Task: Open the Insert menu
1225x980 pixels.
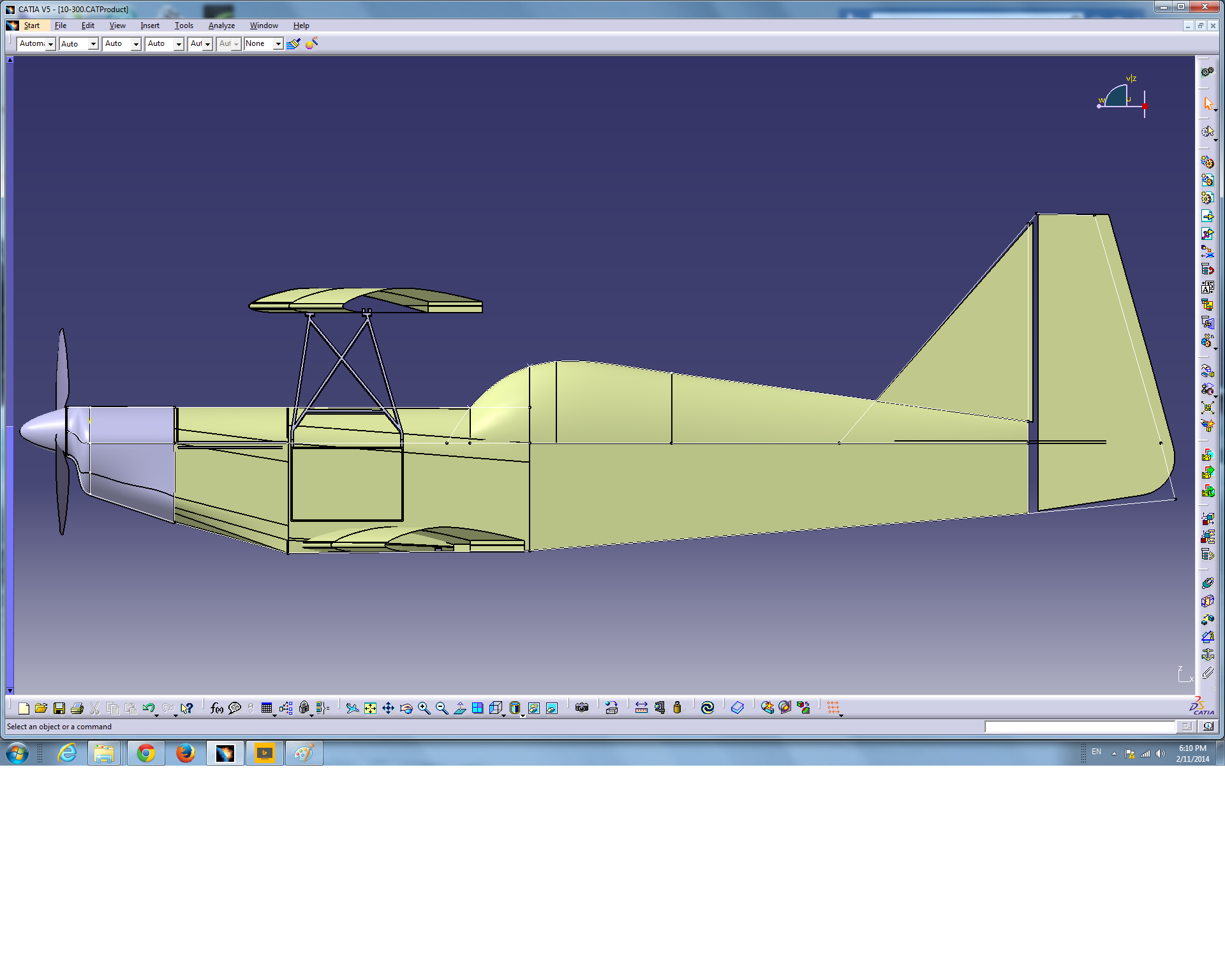Action: tap(150, 26)
